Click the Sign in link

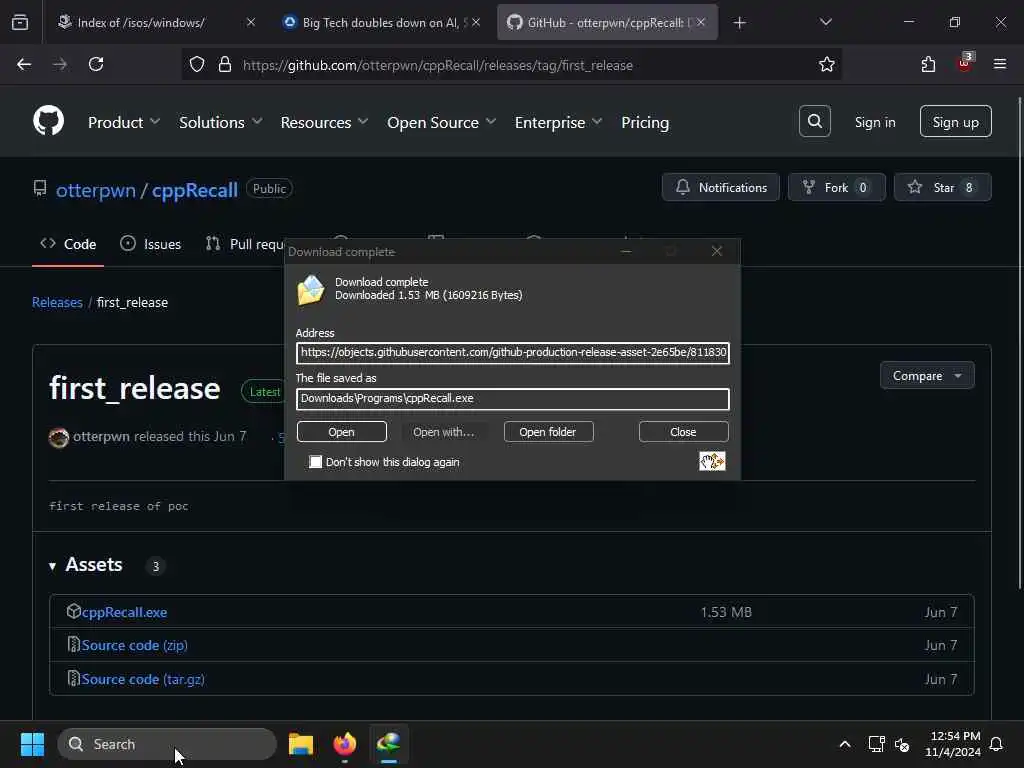(875, 122)
